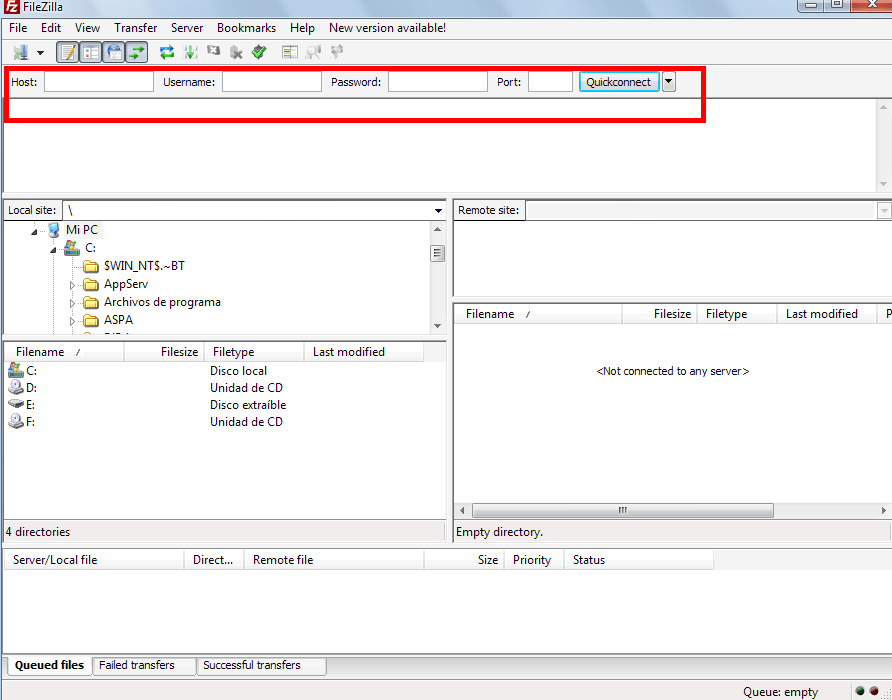The image size is (892, 700).
Task: Click the Disconnect from server icon
Action: (236, 52)
